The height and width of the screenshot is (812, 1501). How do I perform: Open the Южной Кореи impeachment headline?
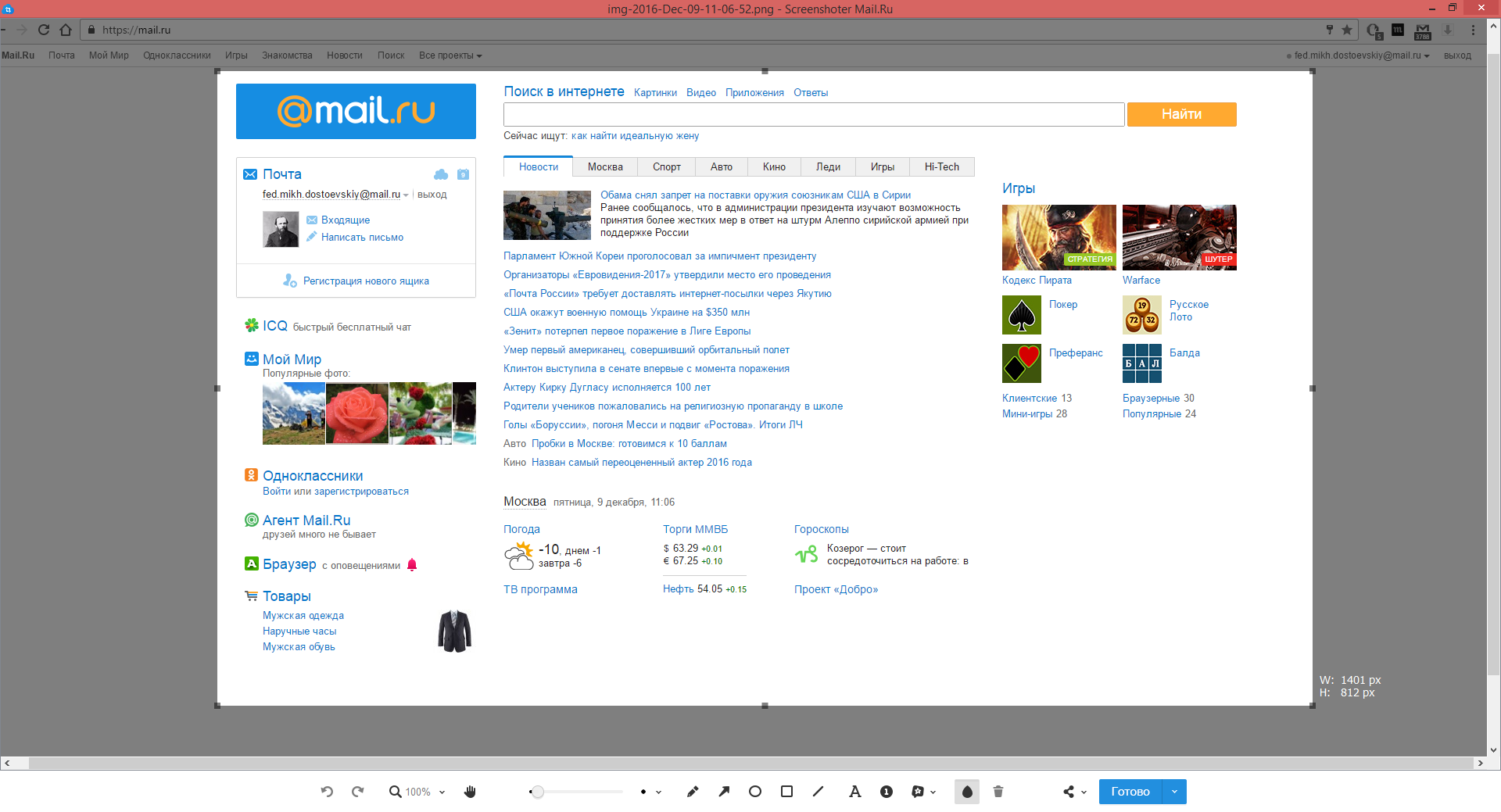660,256
